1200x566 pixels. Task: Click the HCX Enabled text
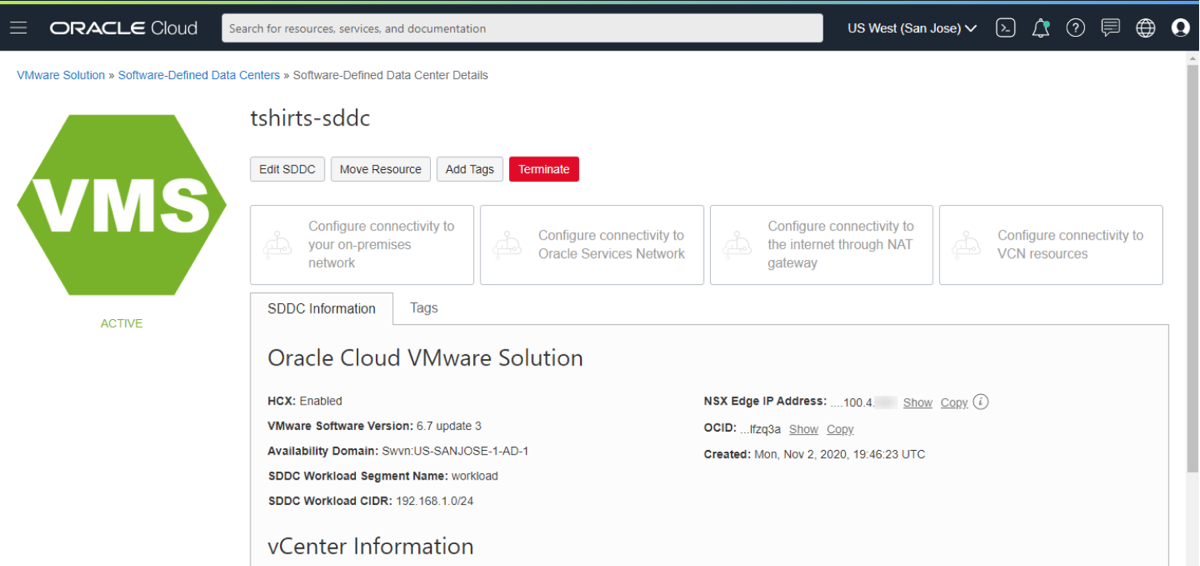(305, 401)
